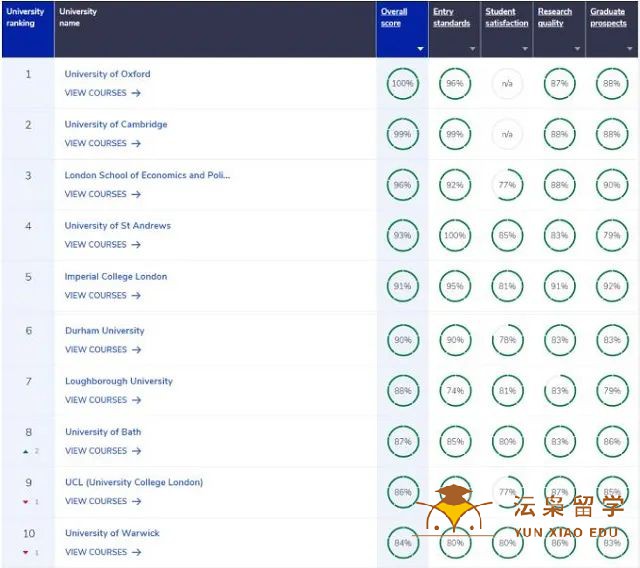Click Oxford's 96% entry standards circle
The height and width of the screenshot is (568, 640).
455,84
